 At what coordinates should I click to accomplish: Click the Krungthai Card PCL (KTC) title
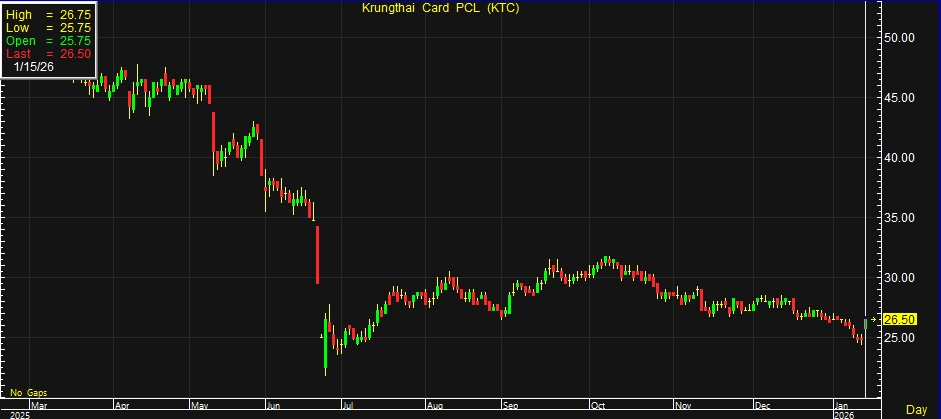tap(441, 8)
